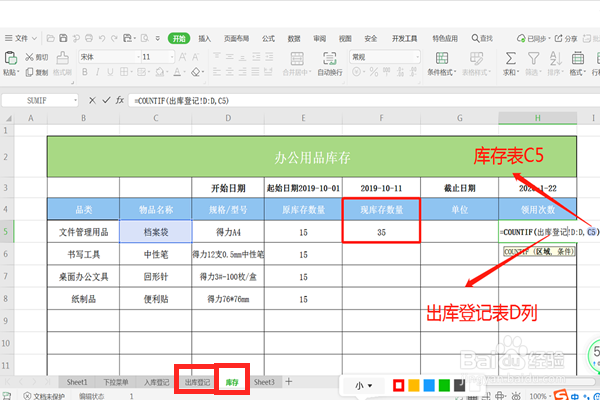Toggle center horizontal alignment
600x400 pixels.
[x=230, y=72]
